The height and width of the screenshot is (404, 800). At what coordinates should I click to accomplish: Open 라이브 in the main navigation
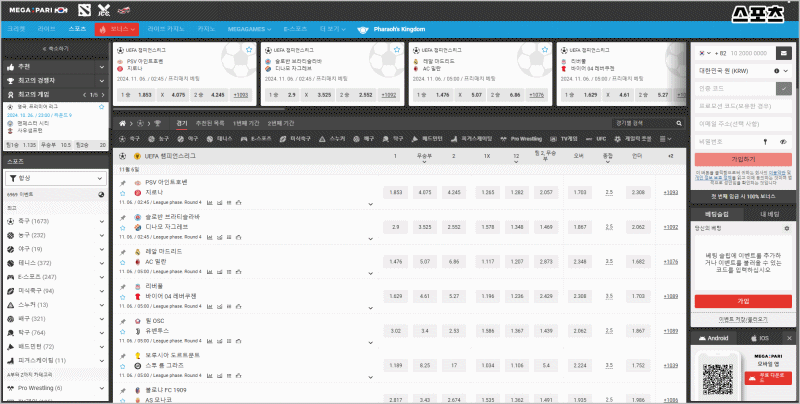pos(46,30)
